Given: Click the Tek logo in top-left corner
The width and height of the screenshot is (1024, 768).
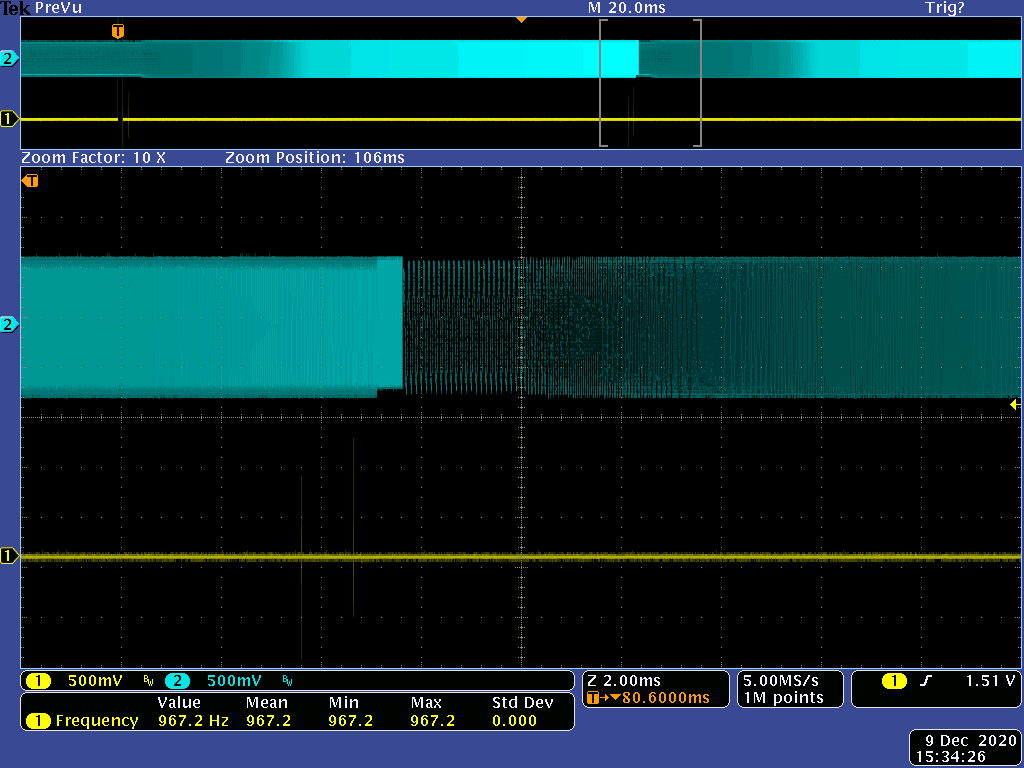Looking at the screenshot, I should (x=16, y=8).
